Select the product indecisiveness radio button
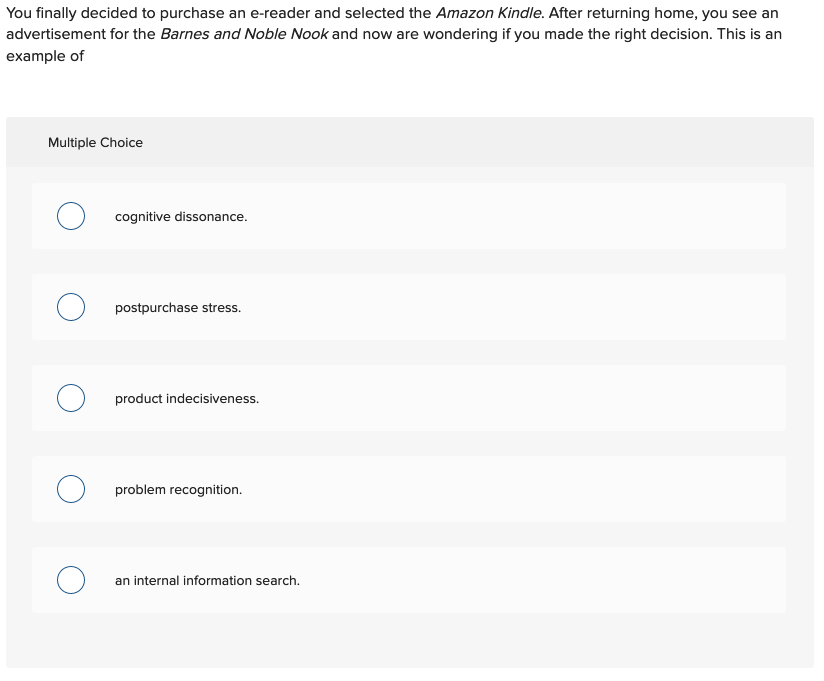This screenshot has height=681, width=824. (70, 398)
